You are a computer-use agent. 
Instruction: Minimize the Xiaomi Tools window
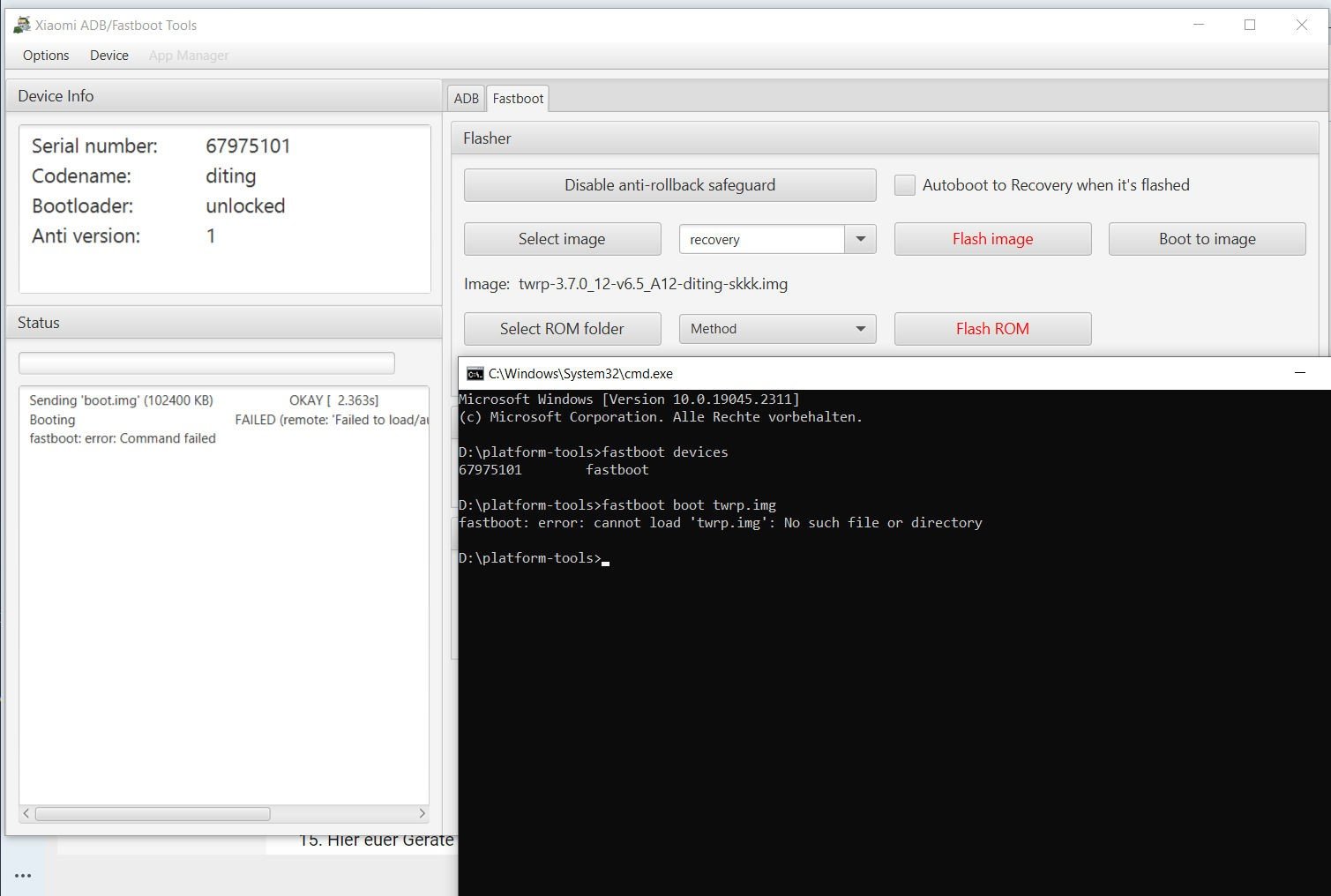click(x=1198, y=25)
